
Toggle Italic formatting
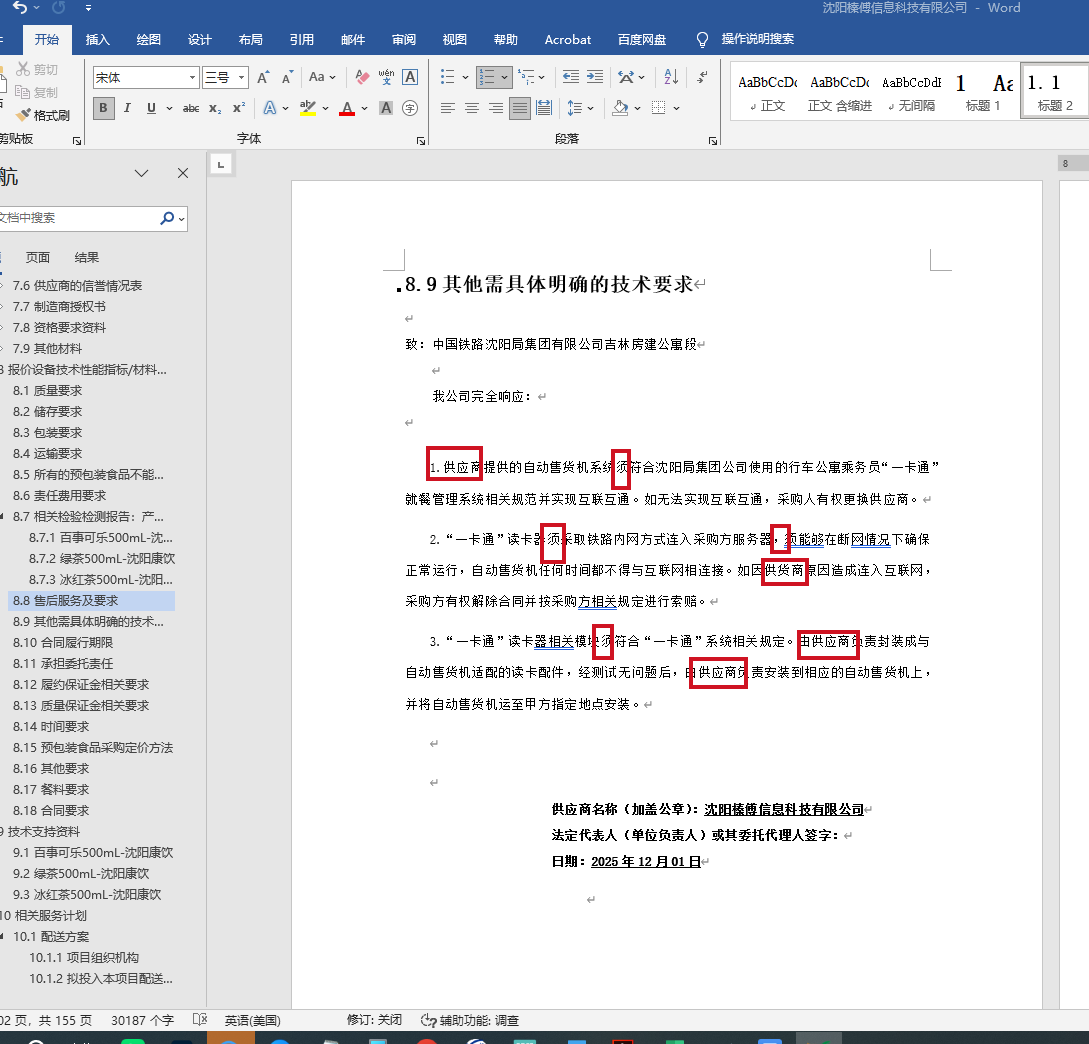pyautogui.click(x=127, y=108)
